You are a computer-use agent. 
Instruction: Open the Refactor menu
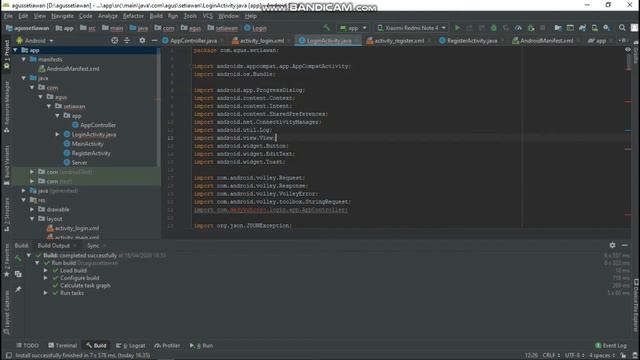coord(133,16)
